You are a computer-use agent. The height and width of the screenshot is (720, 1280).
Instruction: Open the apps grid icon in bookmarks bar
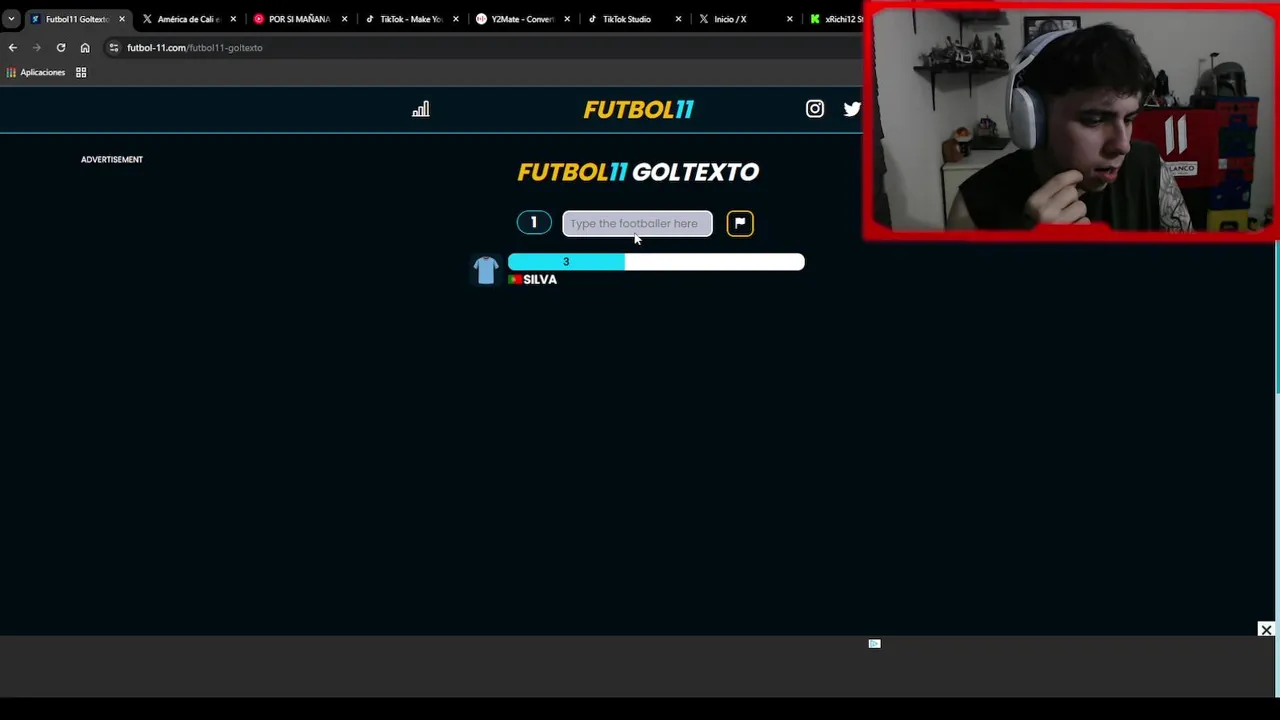pos(81,72)
